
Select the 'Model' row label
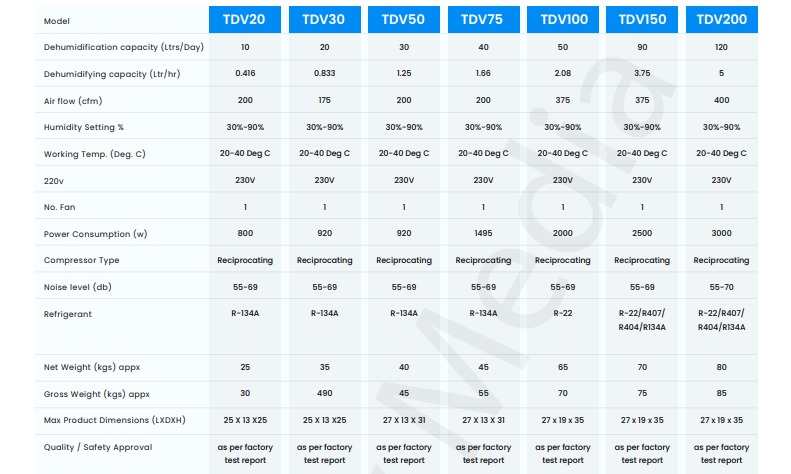[56, 21]
